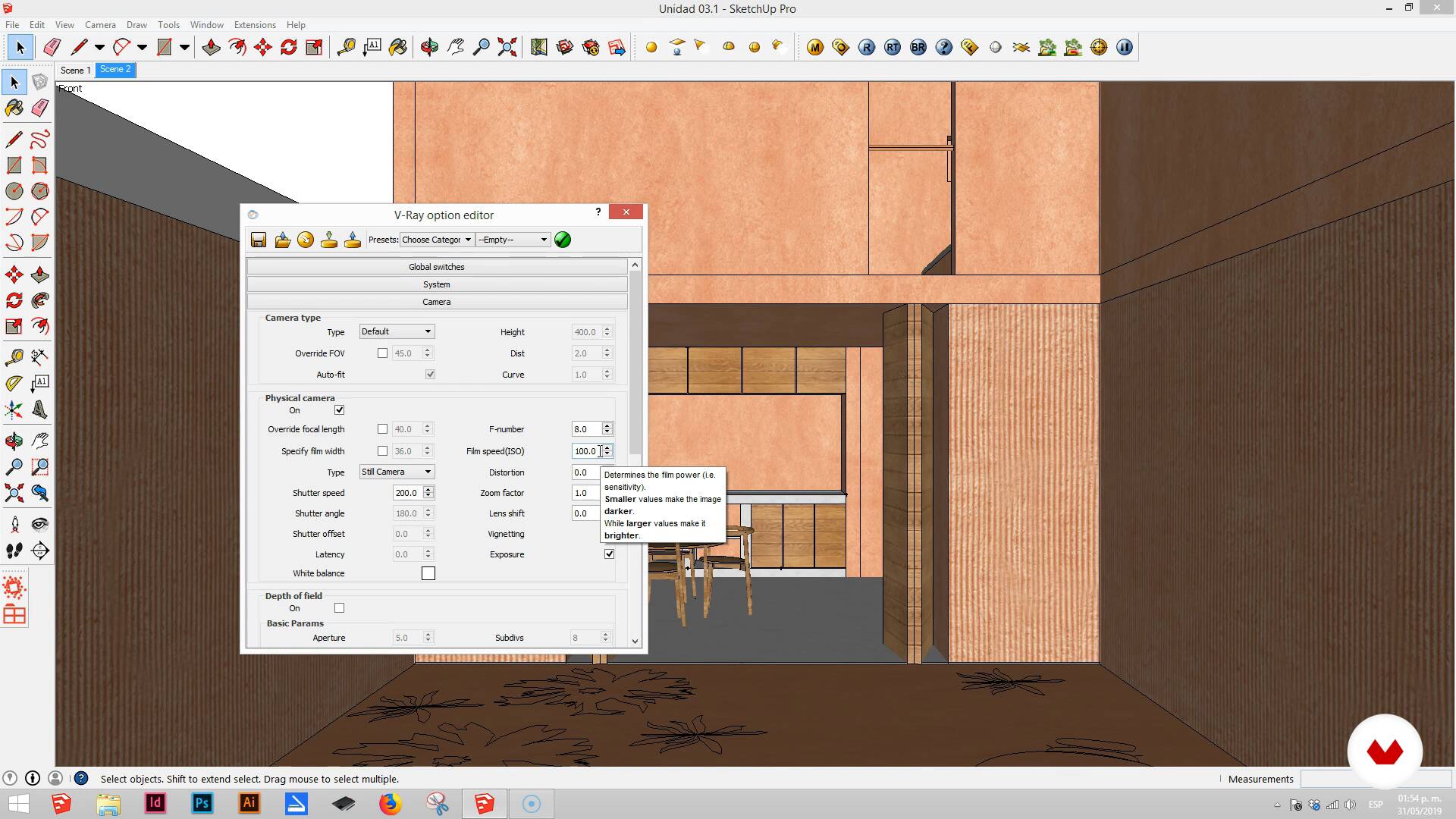Open the Extensions menu
Image resolution: width=1456 pixels, height=819 pixels.
coord(255,24)
